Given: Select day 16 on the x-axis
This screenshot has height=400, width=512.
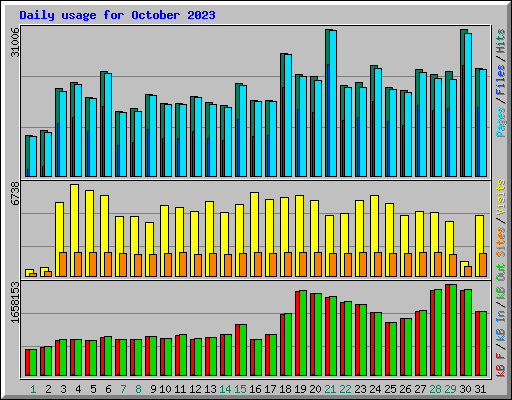Looking at the screenshot, I should click(x=255, y=389).
